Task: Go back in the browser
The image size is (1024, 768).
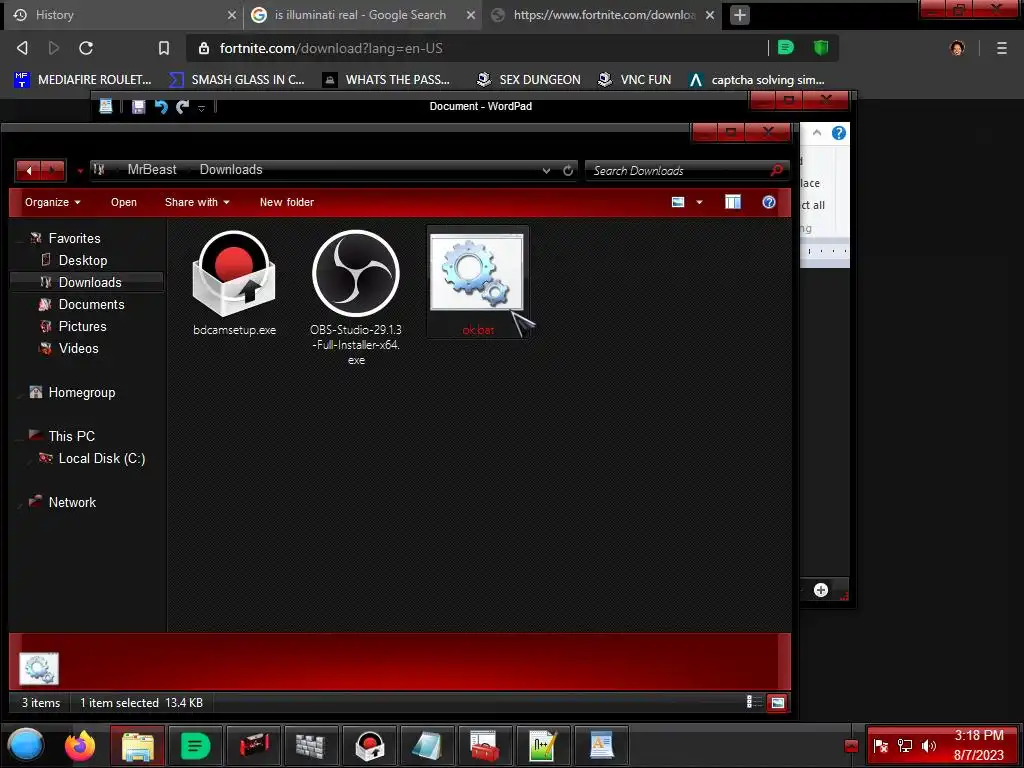Action: pyautogui.click(x=22, y=48)
